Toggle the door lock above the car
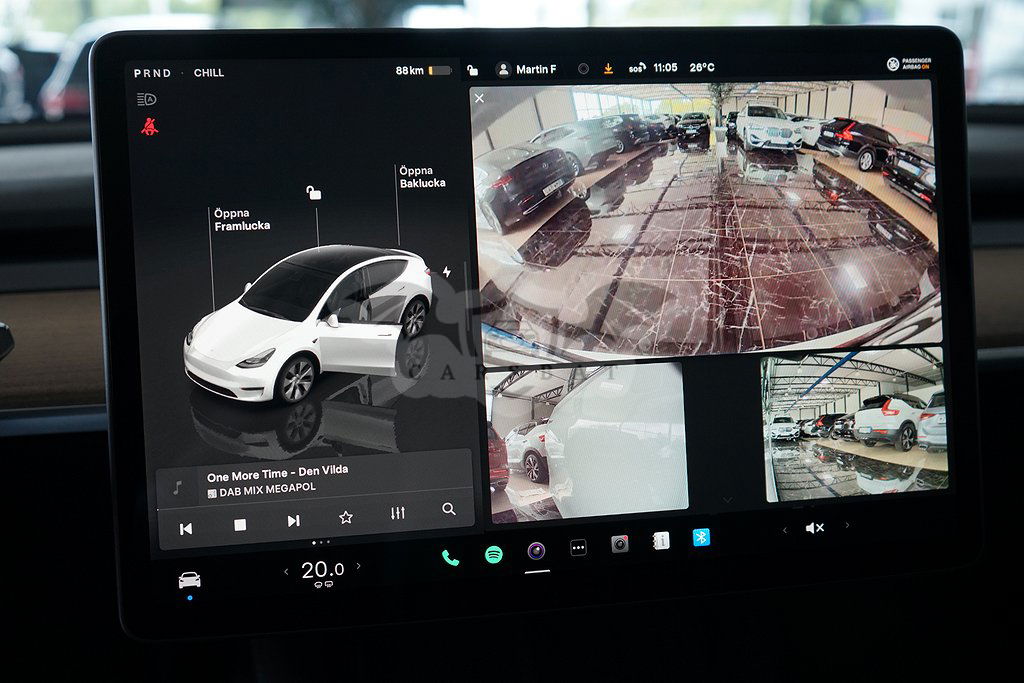The image size is (1024, 683). click(x=314, y=193)
